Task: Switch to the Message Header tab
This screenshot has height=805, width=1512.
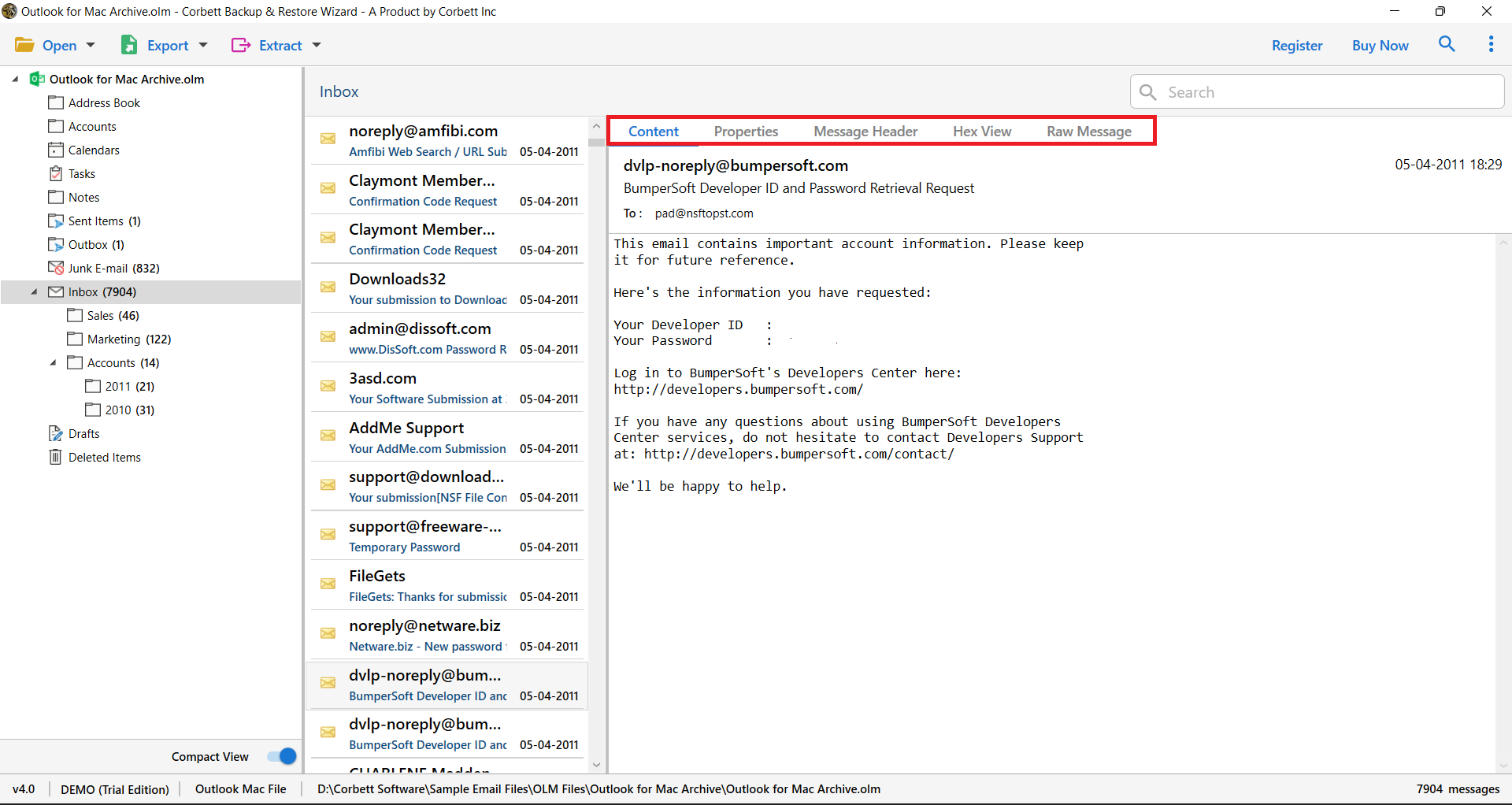Action: point(865,132)
